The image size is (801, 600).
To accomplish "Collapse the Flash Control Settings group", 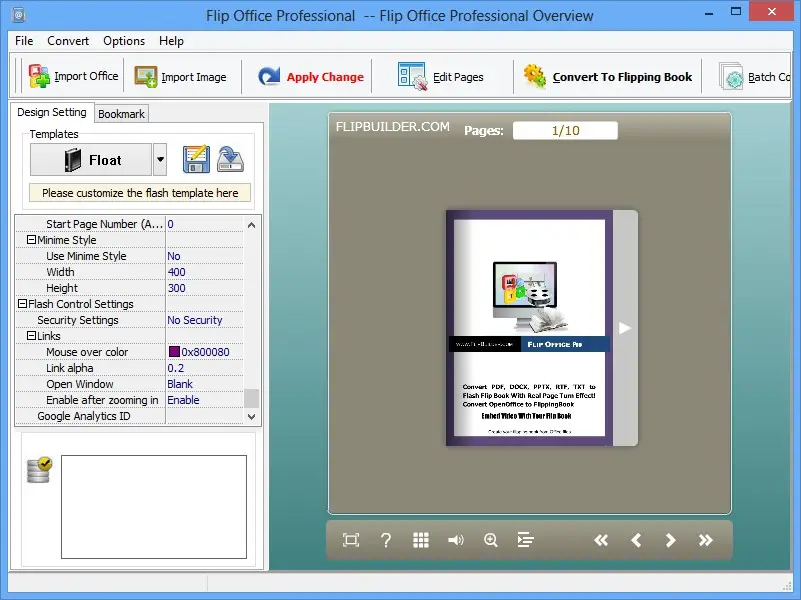I will [x=22, y=304].
